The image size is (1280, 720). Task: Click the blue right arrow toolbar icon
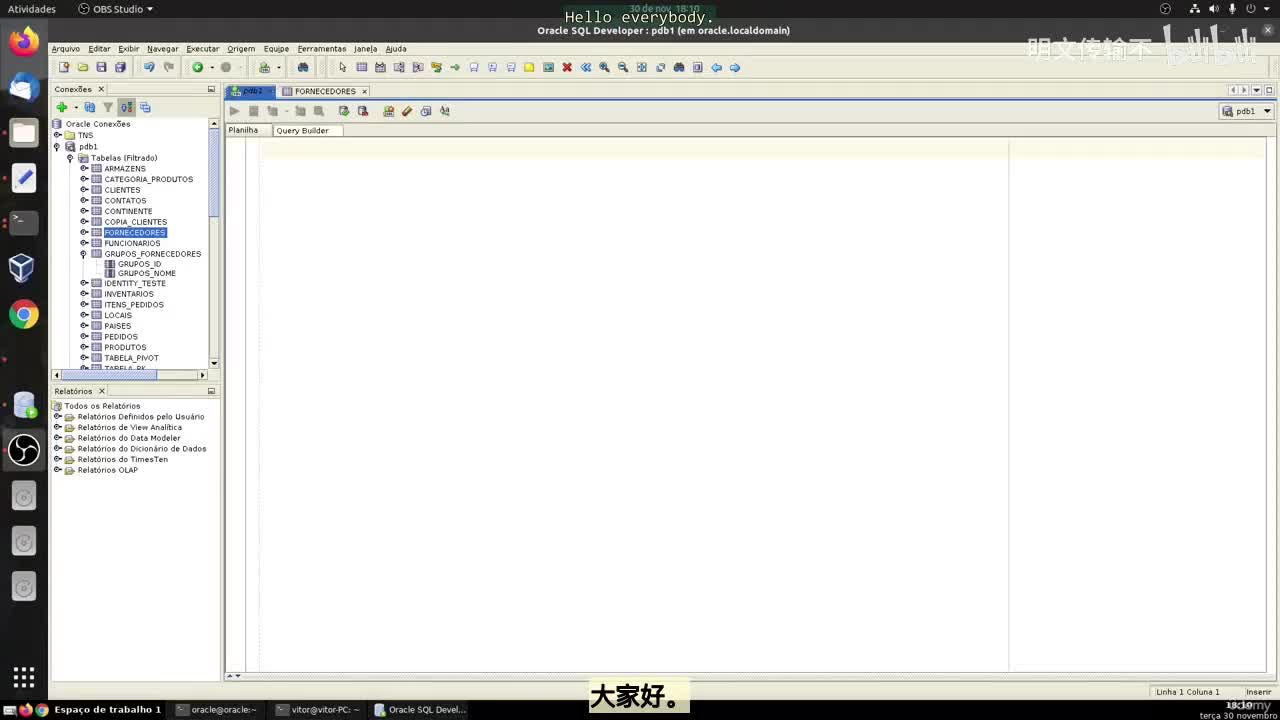[735, 68]
